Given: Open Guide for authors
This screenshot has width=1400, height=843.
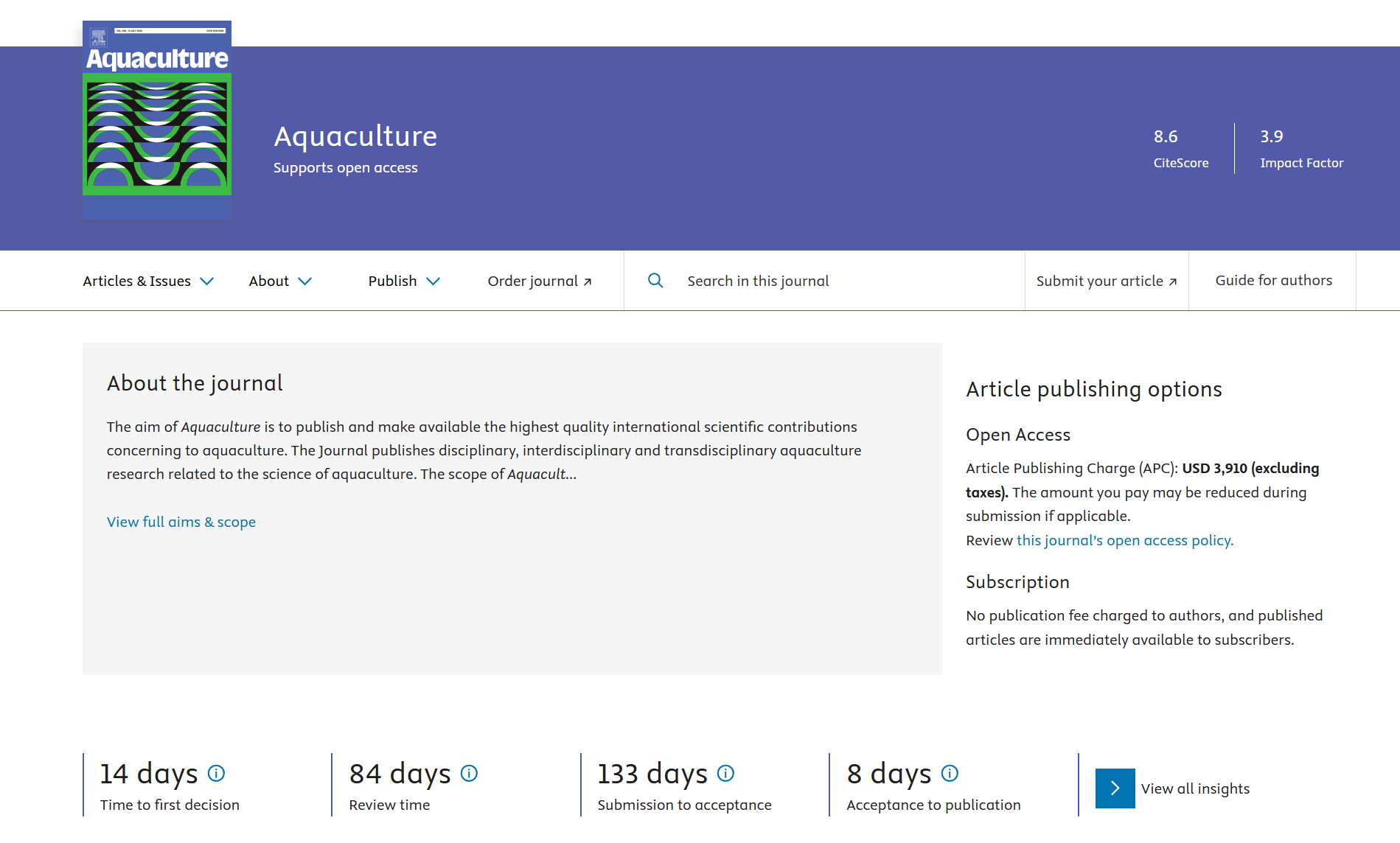Looking at the screenshot, I should pyautogui.click(x=1273, y=280).
